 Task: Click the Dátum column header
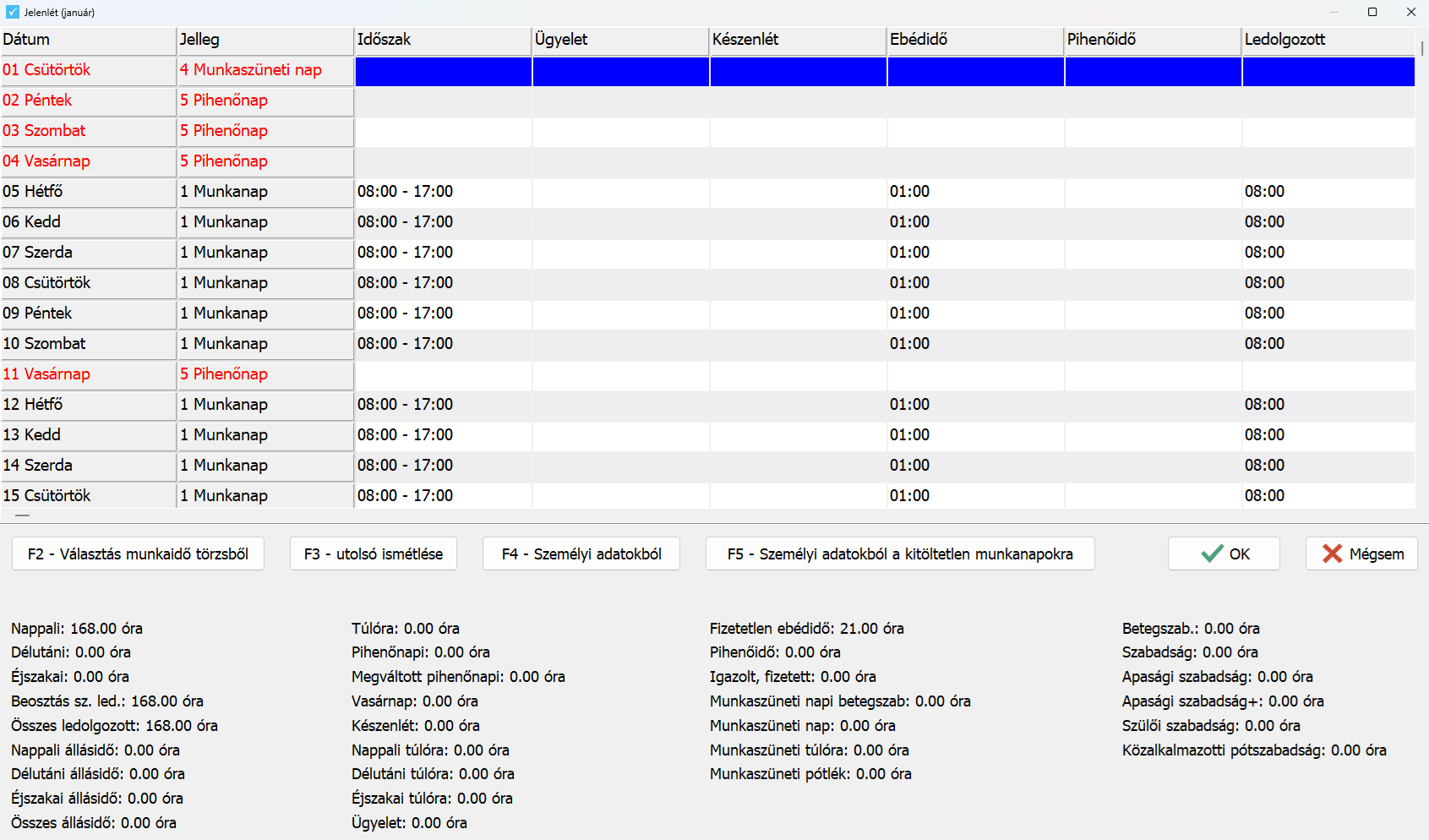[x=88, y=40]
